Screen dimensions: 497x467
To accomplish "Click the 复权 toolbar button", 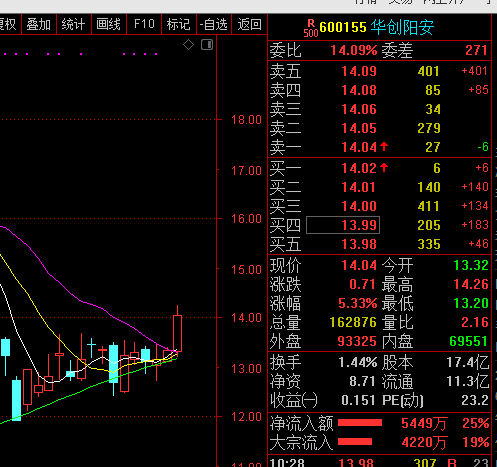I will point(9,24).
